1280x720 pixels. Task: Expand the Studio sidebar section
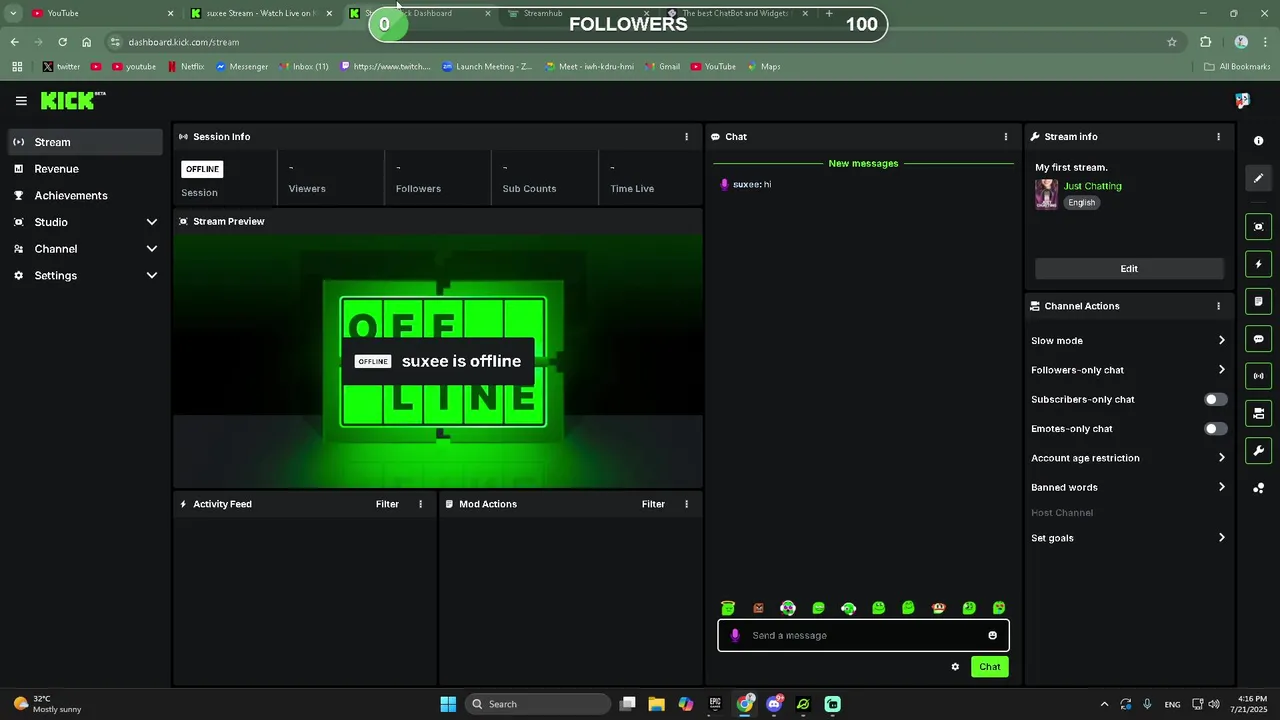[85, 222]
